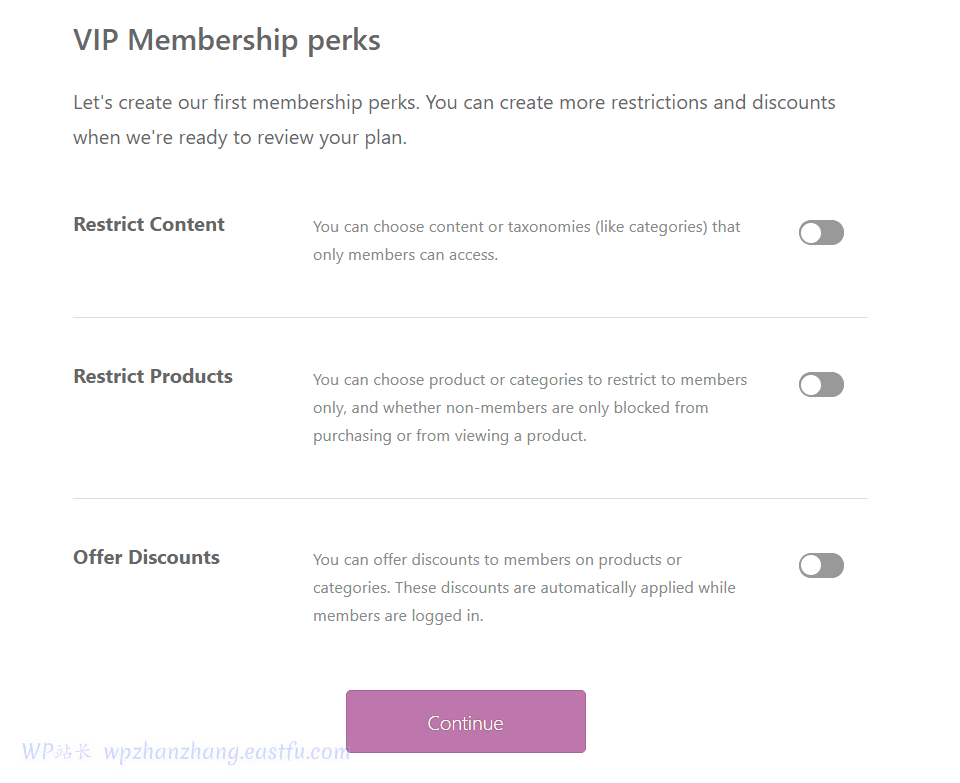Click the Restrict Products label

pos(153,376)
